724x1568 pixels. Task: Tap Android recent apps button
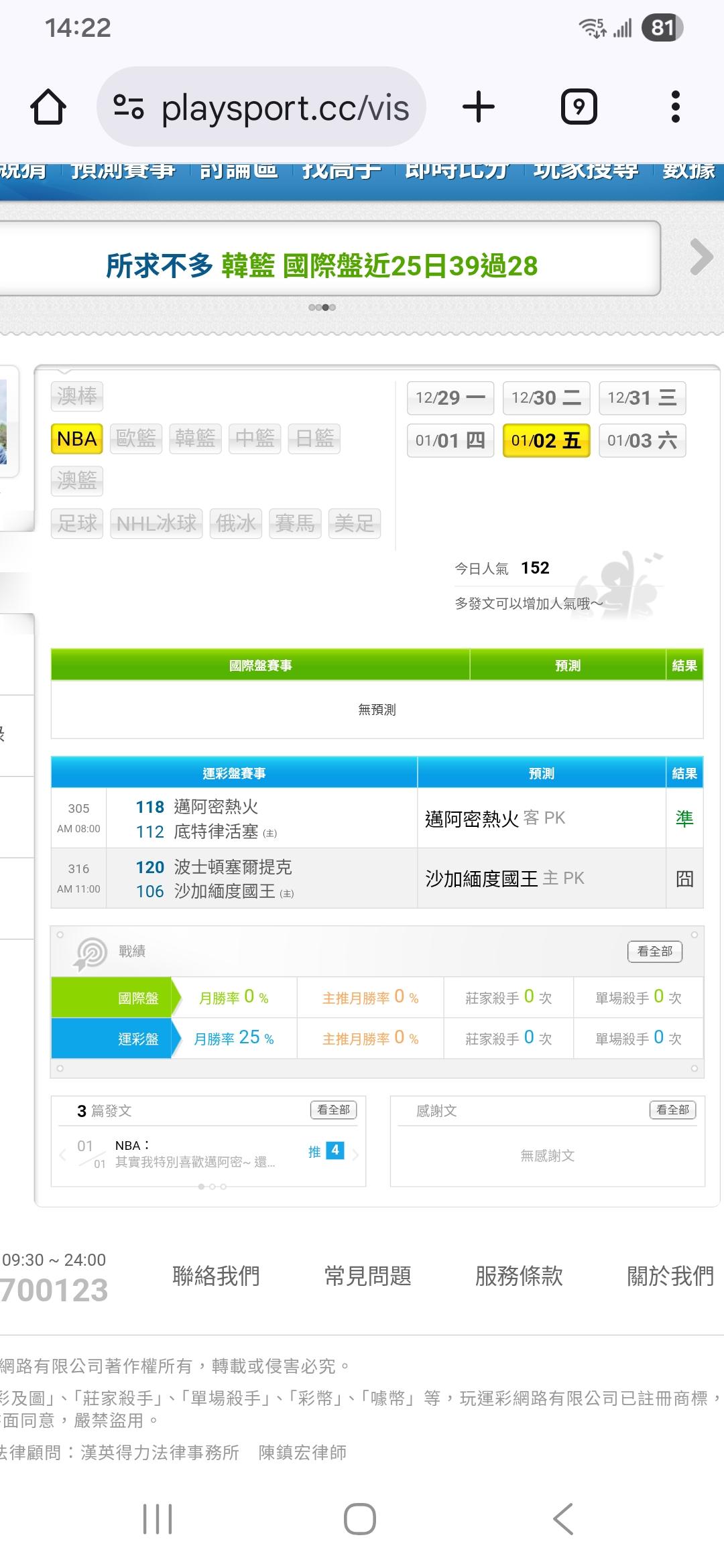click(x=158, y=1518)
